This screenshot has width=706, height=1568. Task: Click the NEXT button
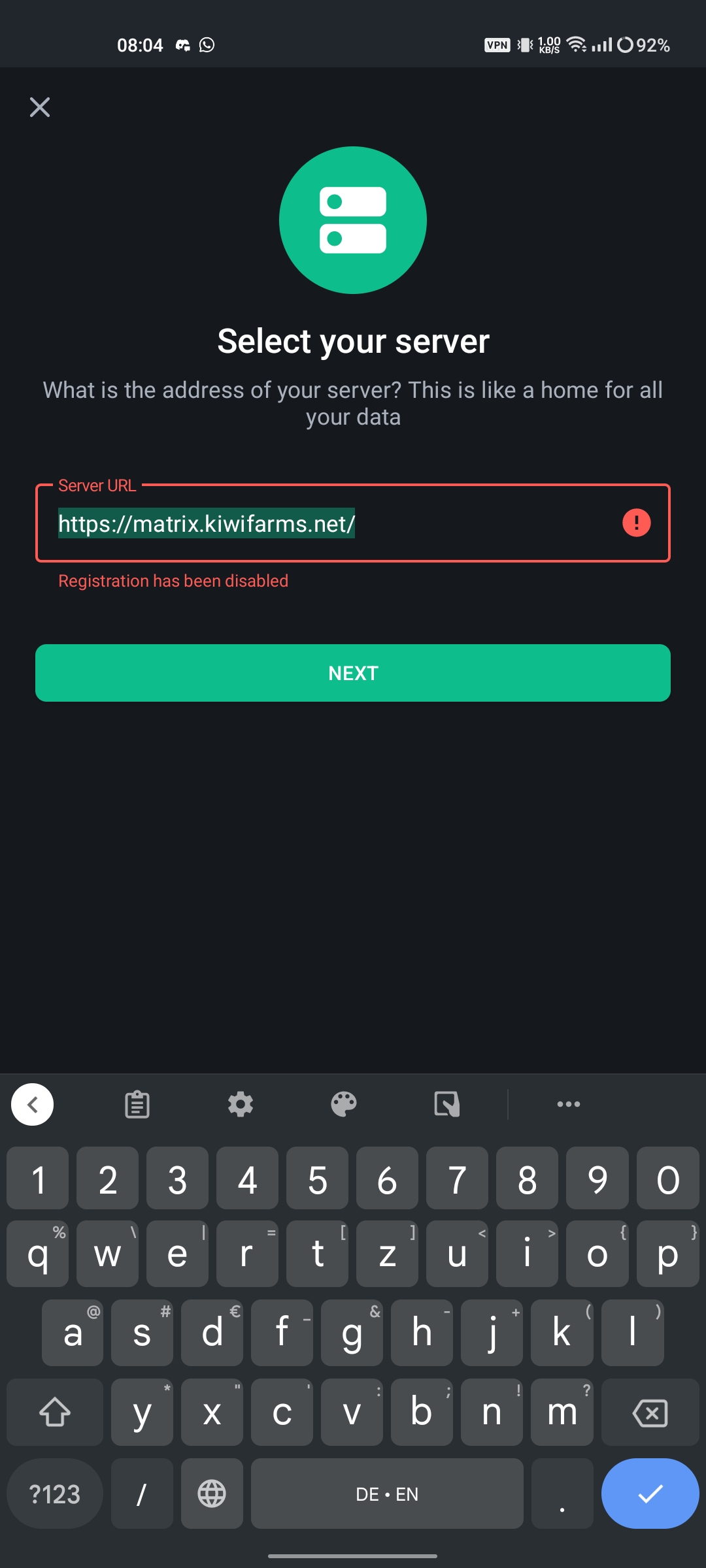click(353, 673)
